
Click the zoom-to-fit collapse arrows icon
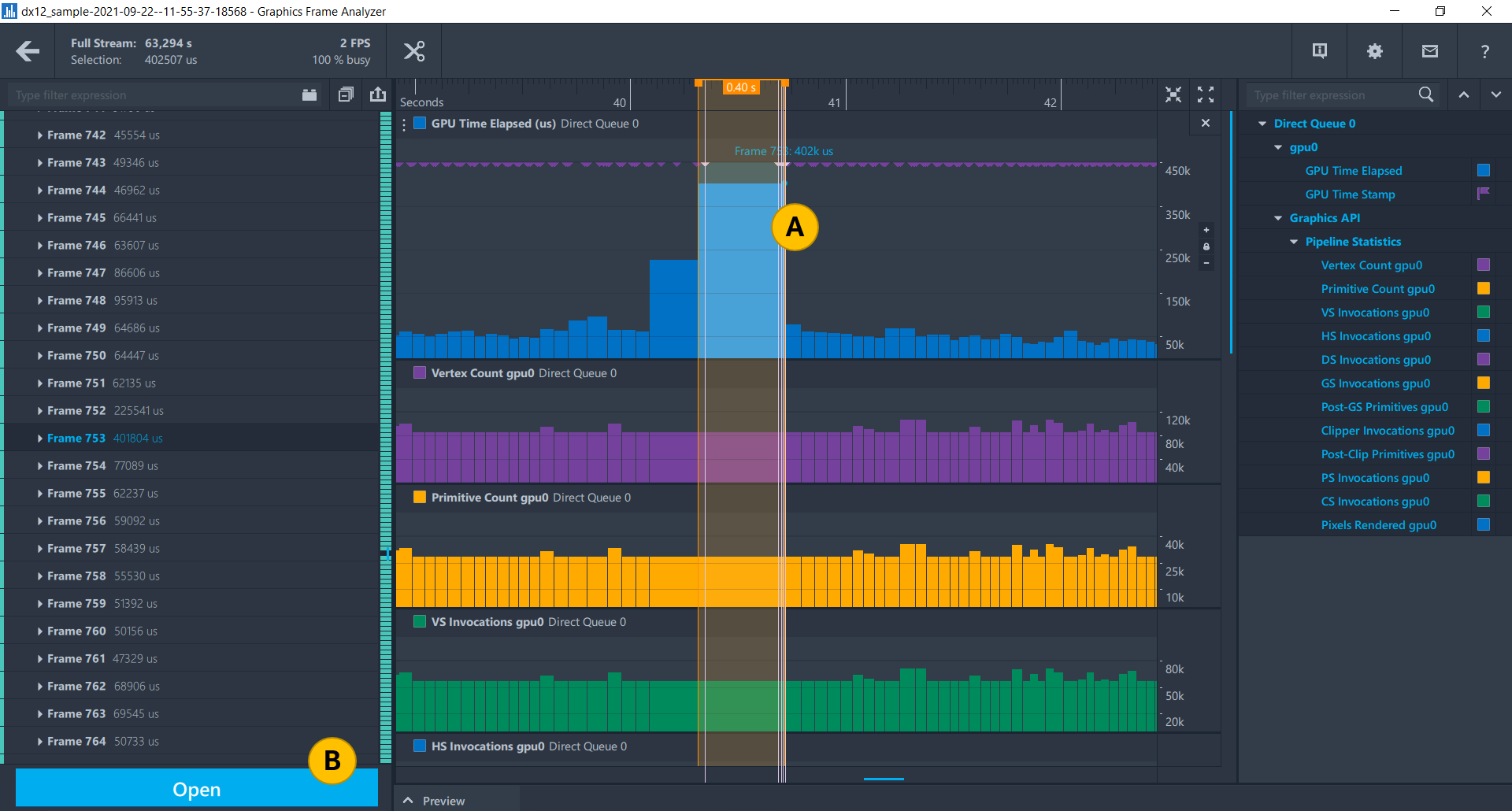[x=1173, y=94]
